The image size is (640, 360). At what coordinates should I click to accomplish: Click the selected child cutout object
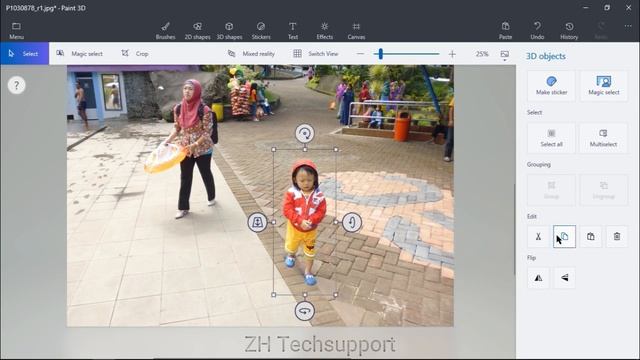click(304, 222)
